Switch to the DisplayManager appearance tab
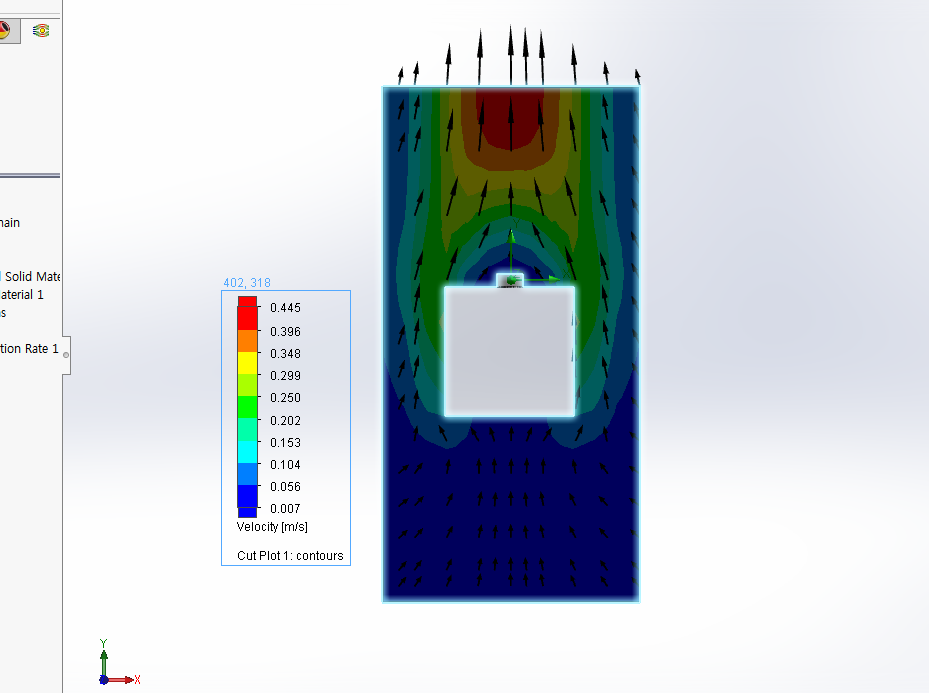The width and height of the screenshot is (929, 693). [x=7, y=31]
